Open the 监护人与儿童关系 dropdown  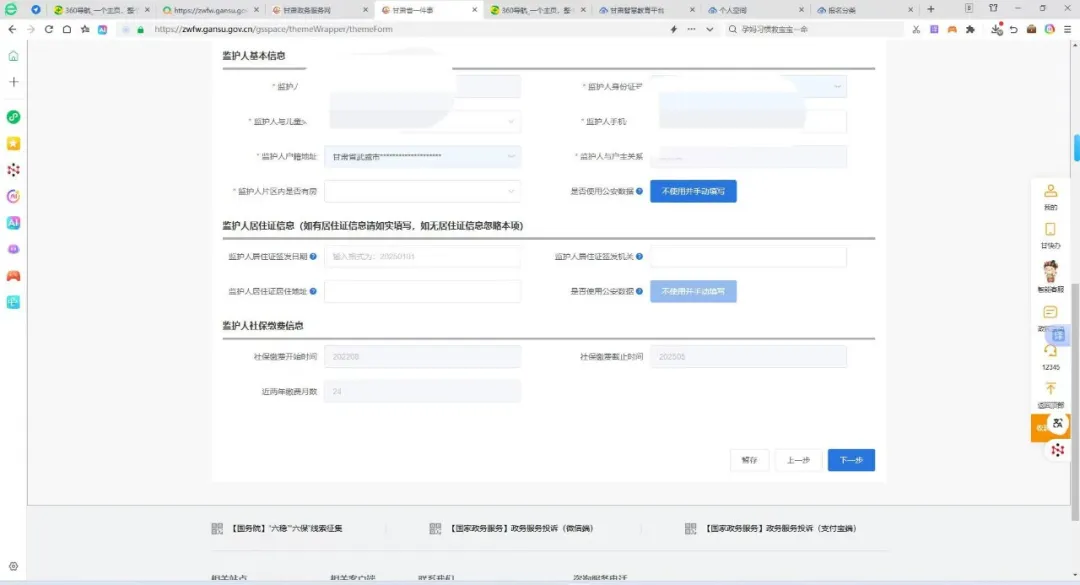421,122
